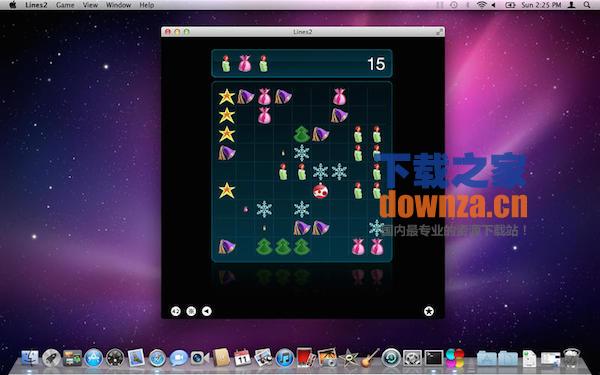The image size is (600, 375).
Task: Open the Window menu
Action: 119,5
